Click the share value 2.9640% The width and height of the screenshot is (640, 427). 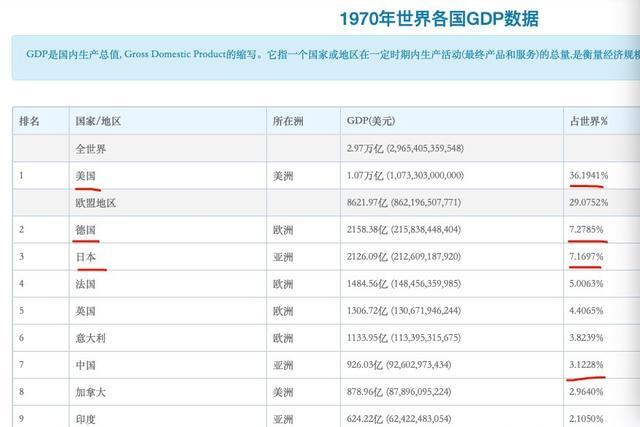(x=586, y=391)
